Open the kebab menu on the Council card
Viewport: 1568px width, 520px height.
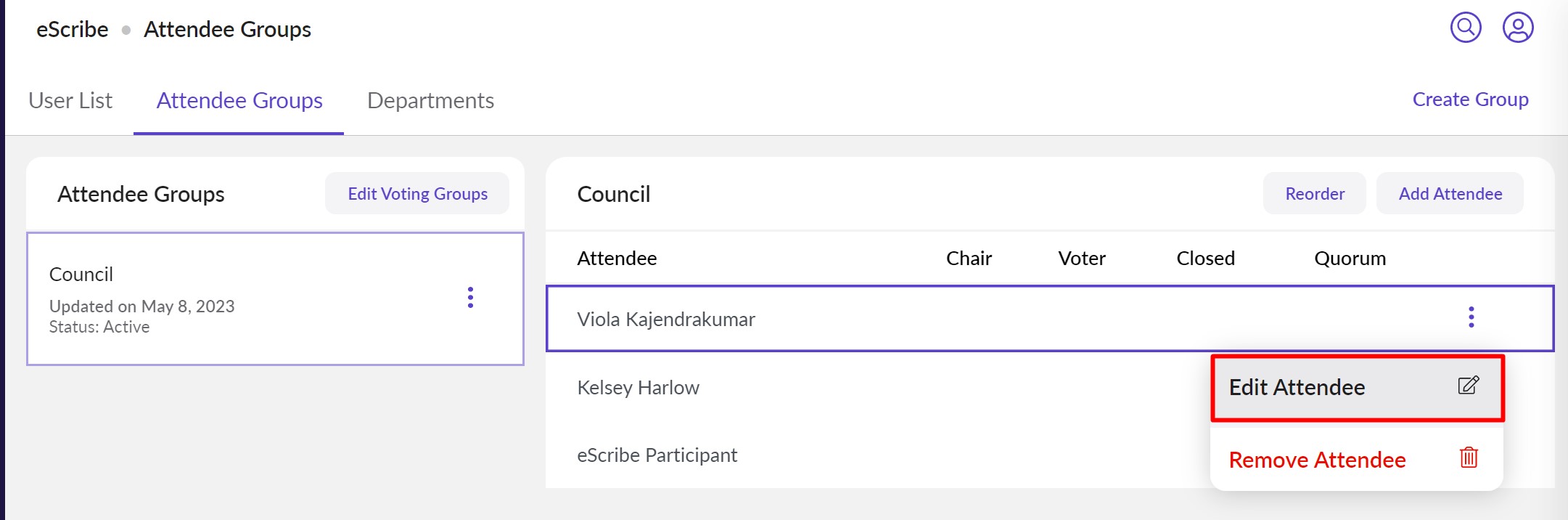[470, 298]
